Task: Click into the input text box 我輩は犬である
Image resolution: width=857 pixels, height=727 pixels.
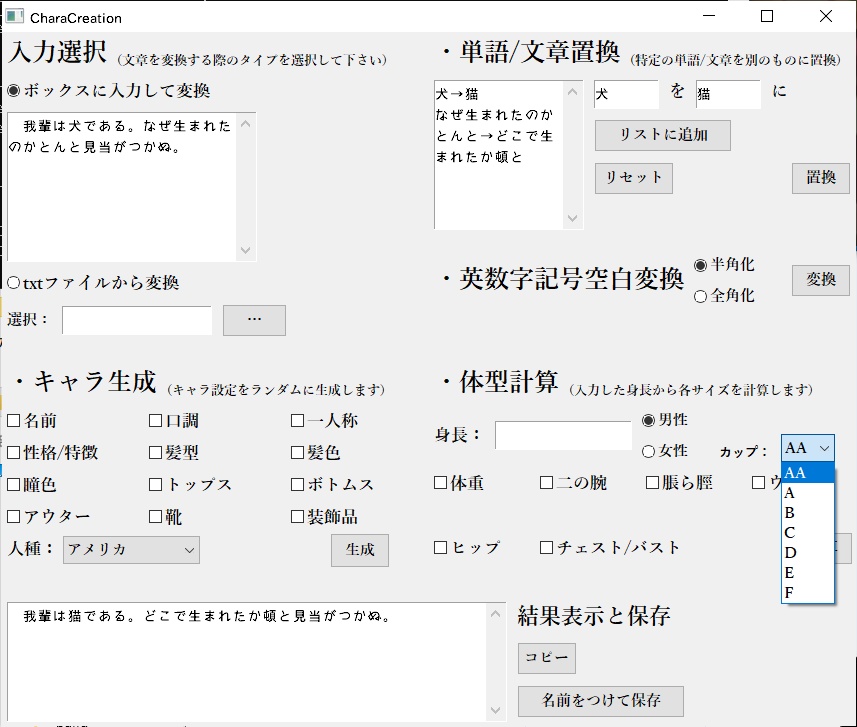Action: click(x=122, y=187)
